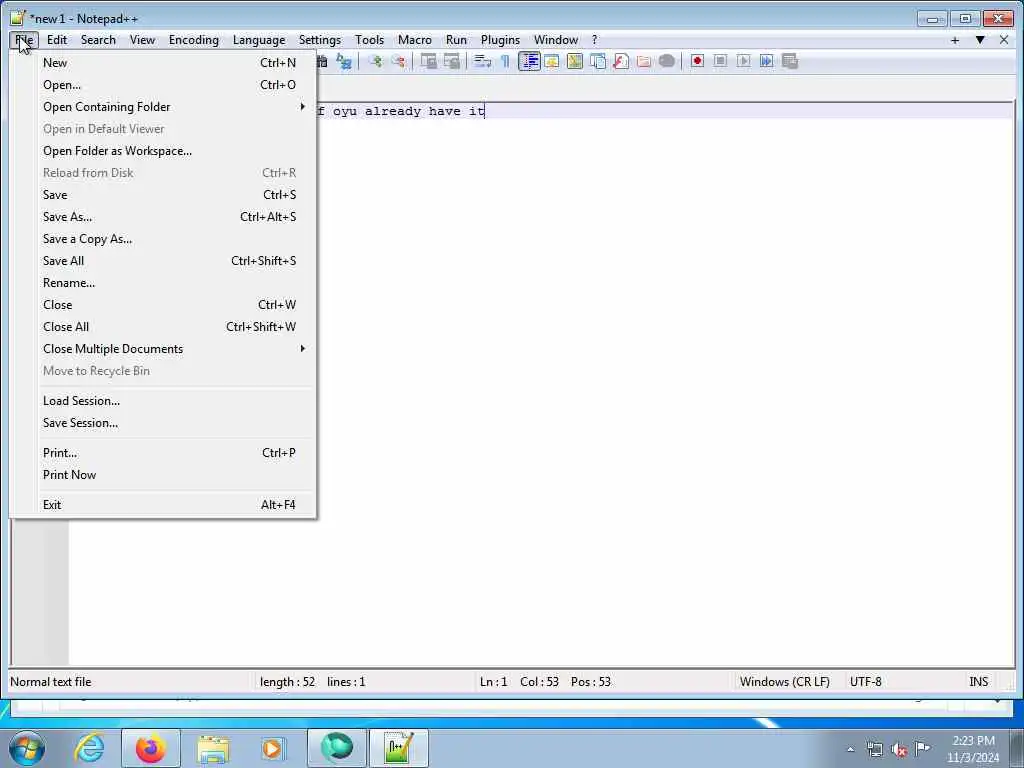The width and height of the screenshot is (1024, 768).
Task: Open the Search menu
Action: pyautogui.click(x=98, y=40)
